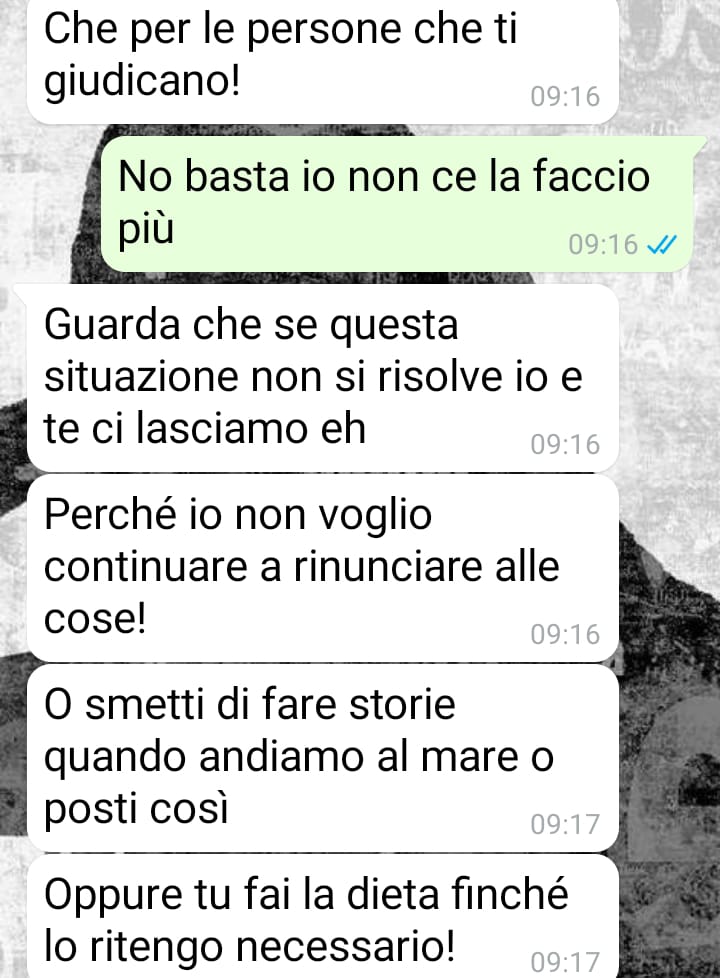Click 09:16 timestamp on 'giudicano!' message

coord(565,97)
